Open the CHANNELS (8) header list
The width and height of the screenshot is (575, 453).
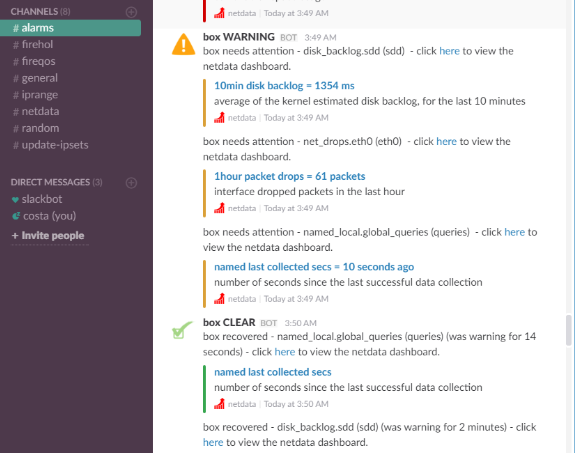(x=40, y=12)
